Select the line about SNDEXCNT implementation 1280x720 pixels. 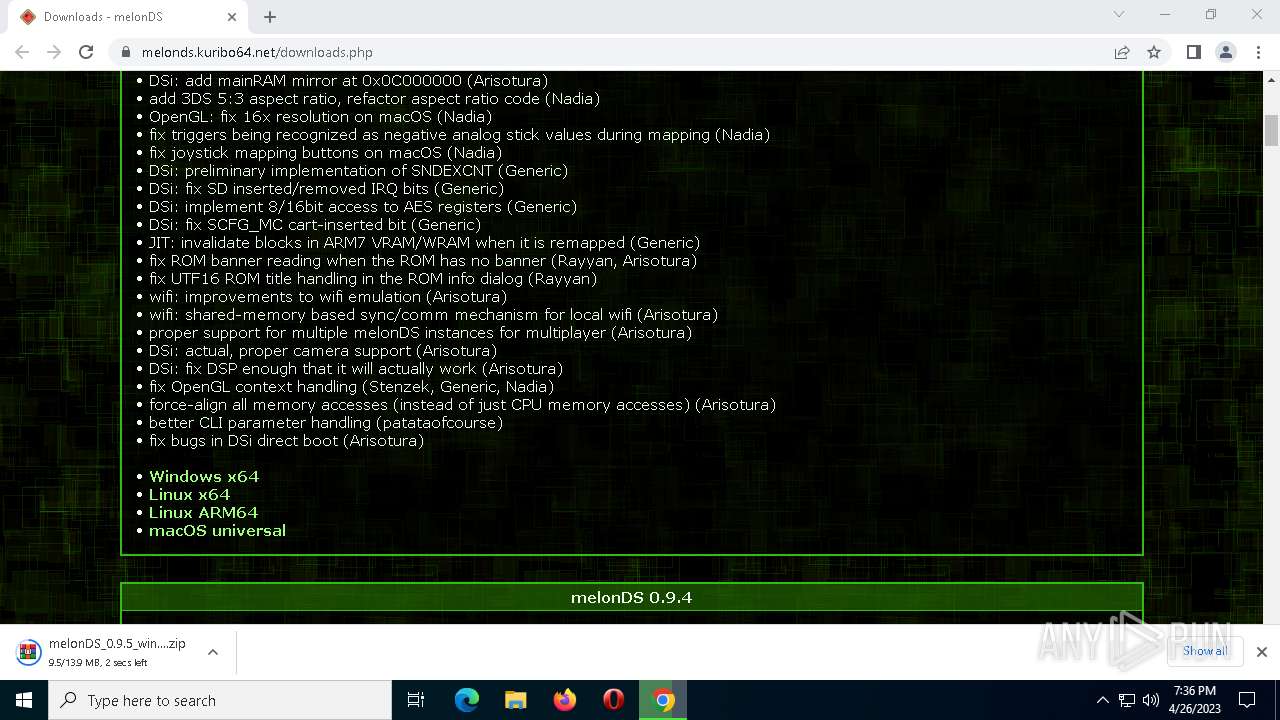coord(358,171)
